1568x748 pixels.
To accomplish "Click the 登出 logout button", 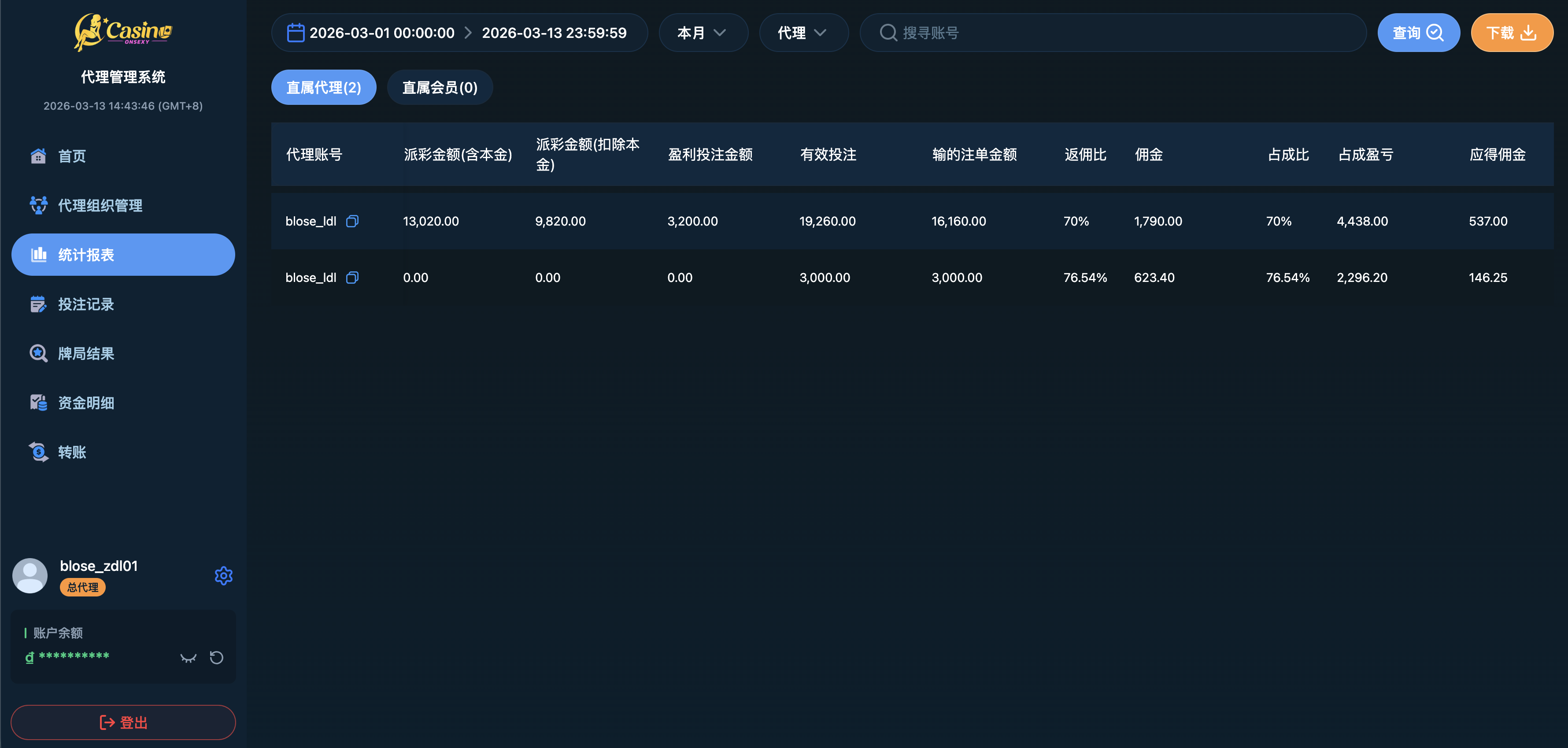I will pos(123,722).
